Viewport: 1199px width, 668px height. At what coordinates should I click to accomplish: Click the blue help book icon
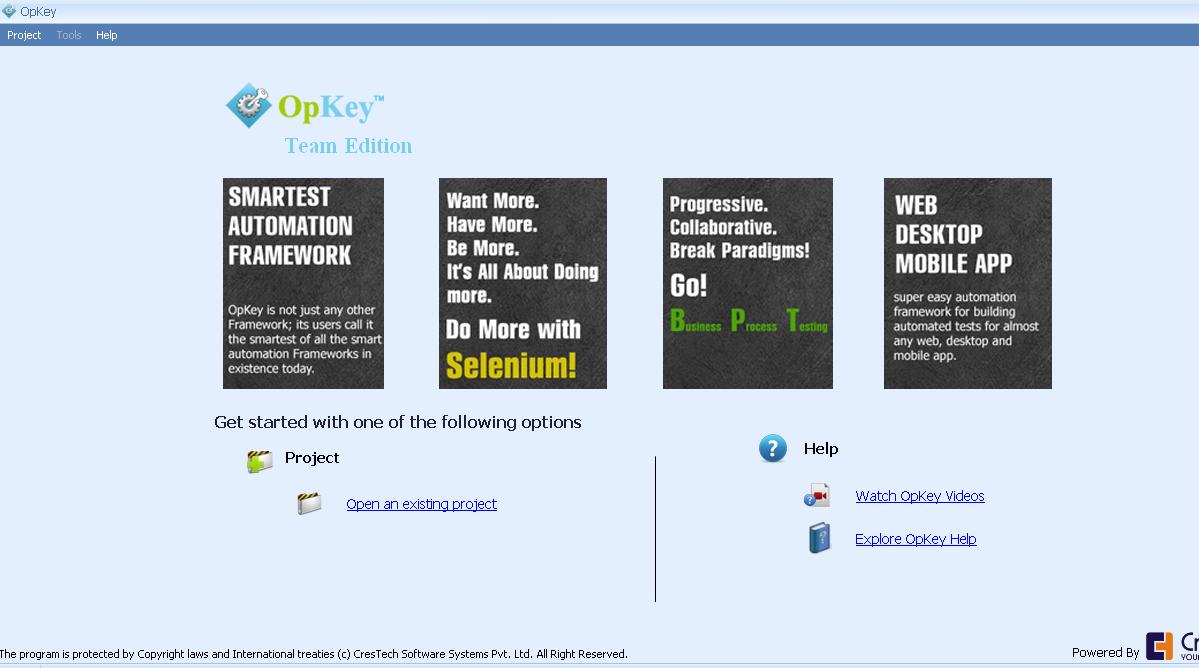(x=819, y=538)
